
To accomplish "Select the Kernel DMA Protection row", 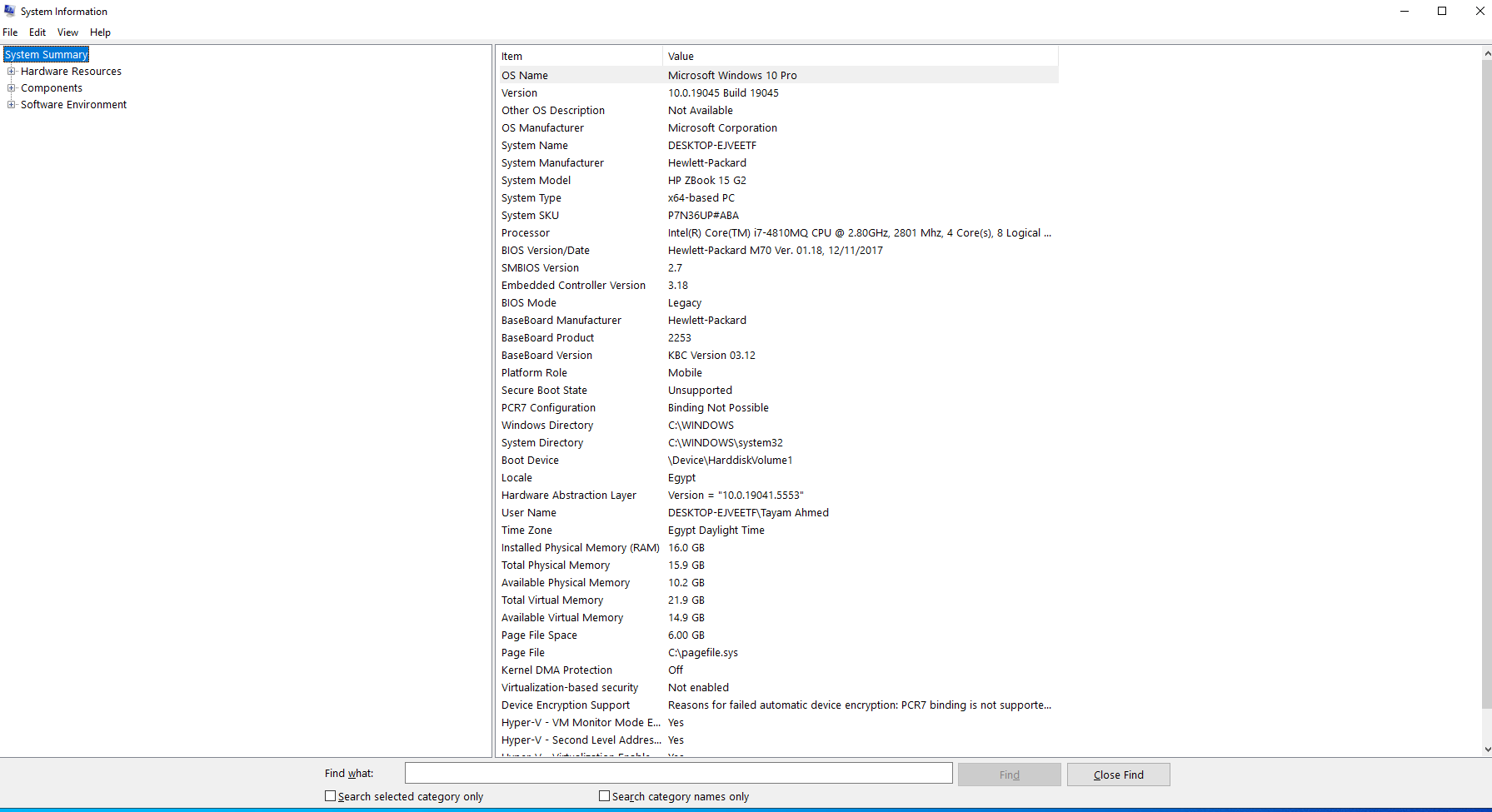I will point(777,670).
